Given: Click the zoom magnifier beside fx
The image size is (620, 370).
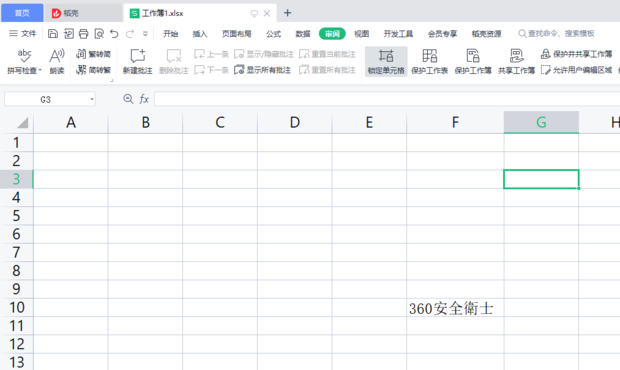Looking at the screenshot, I should 128,99.
